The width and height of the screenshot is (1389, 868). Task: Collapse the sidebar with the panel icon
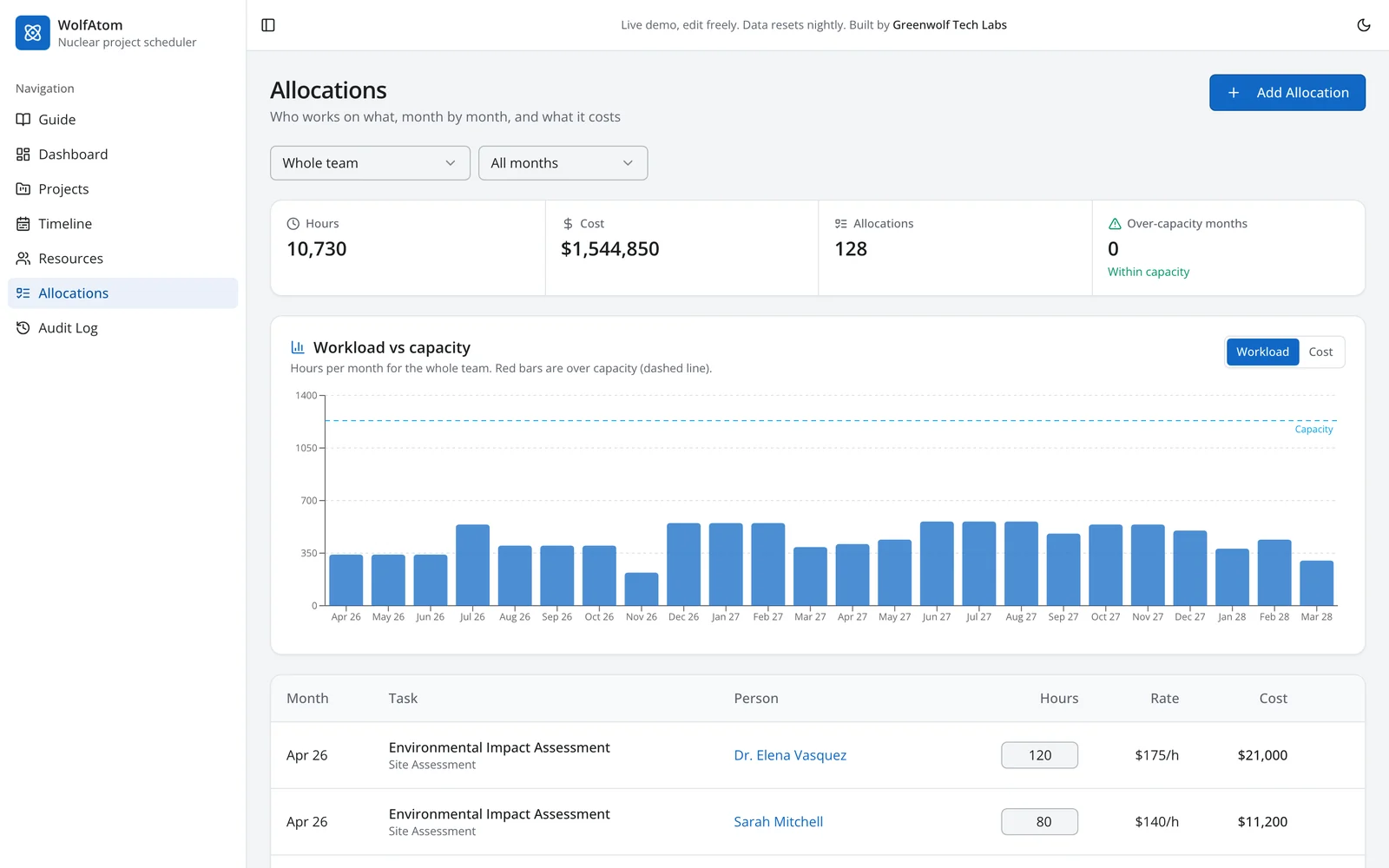click(268, 25)
